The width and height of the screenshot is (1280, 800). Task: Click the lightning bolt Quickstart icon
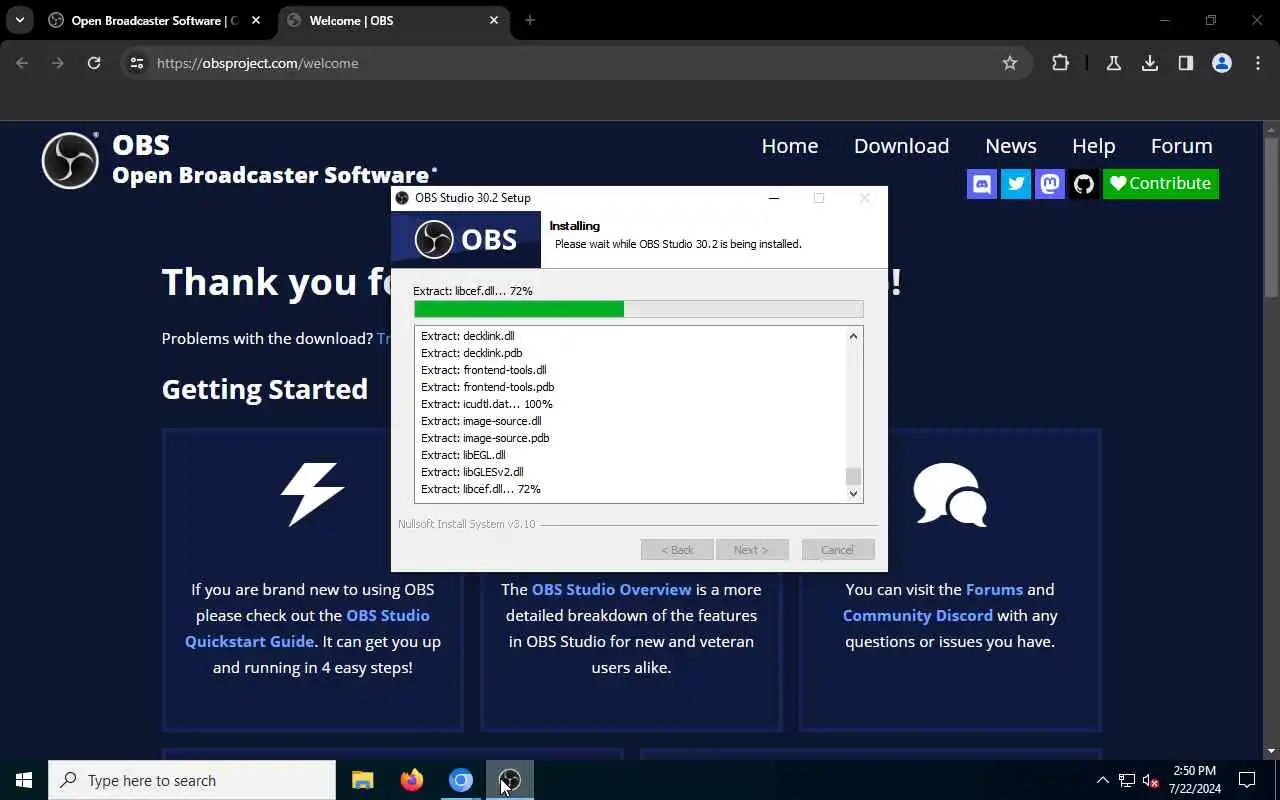click(312, 494)
